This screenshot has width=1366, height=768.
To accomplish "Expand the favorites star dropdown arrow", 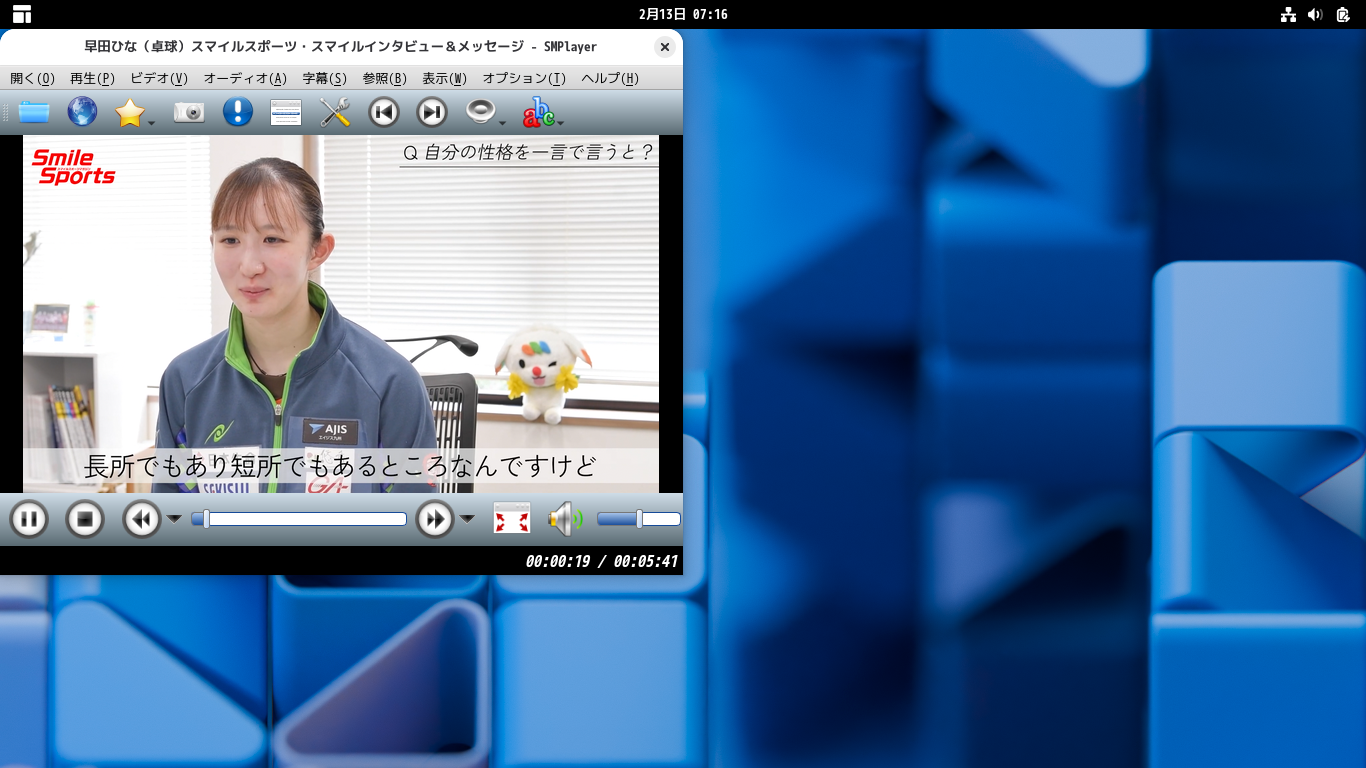I will coord(152,123).
